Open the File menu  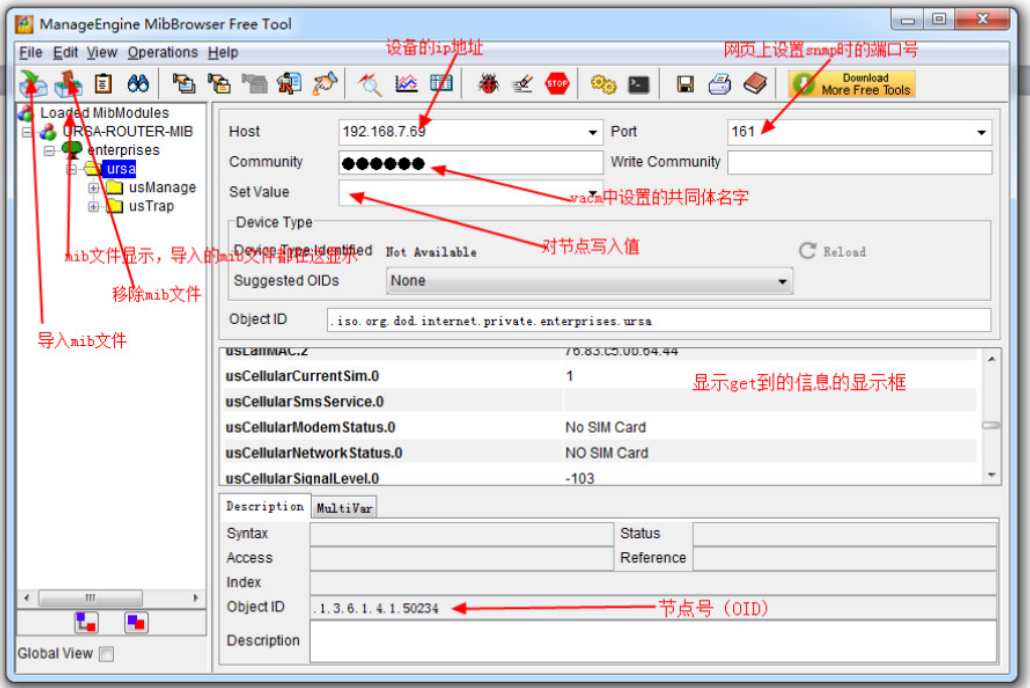coord(31,53)
